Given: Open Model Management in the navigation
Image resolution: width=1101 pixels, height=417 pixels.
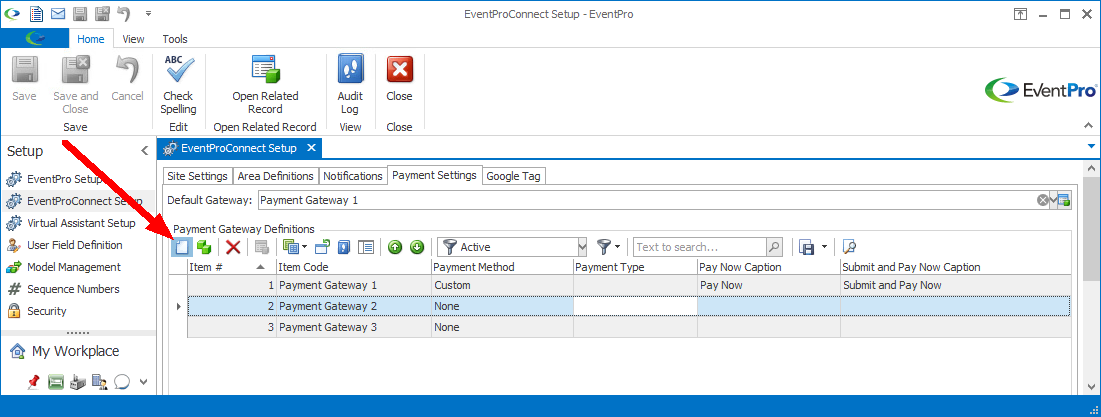Looking at the screenshot, I should [74, 267].
